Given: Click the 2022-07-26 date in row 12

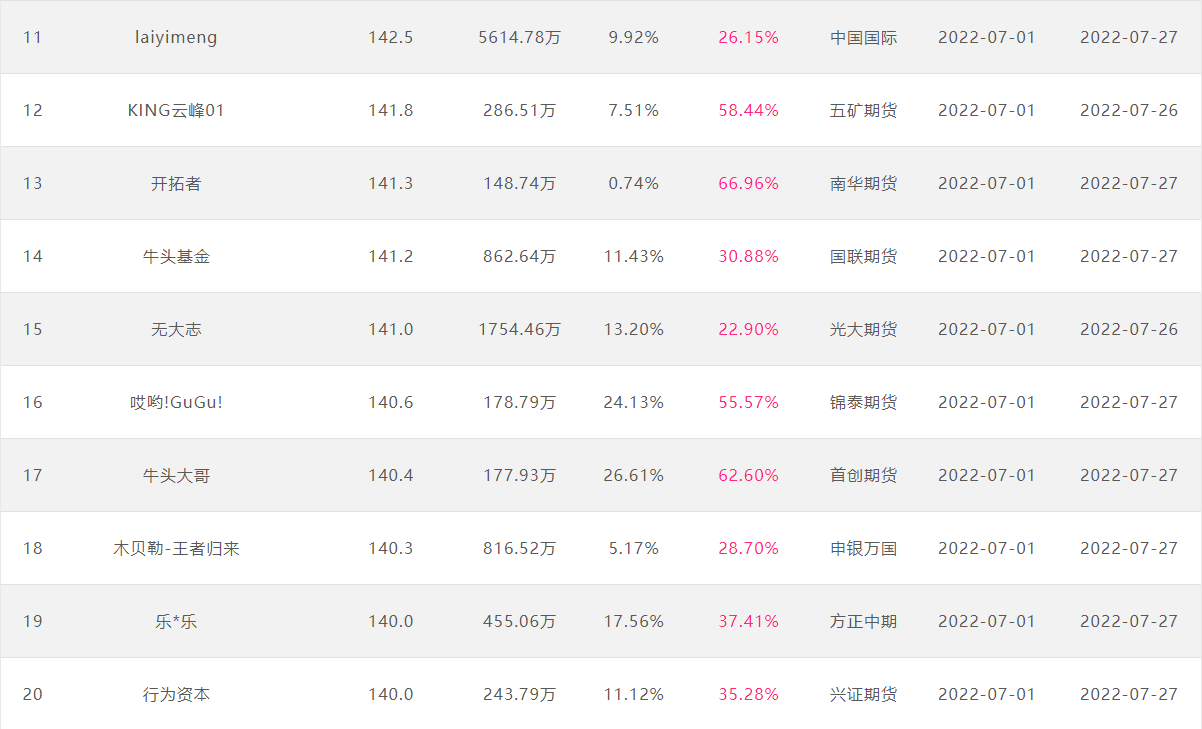Looking at the screenshot, I should (x=1129, y=111).
